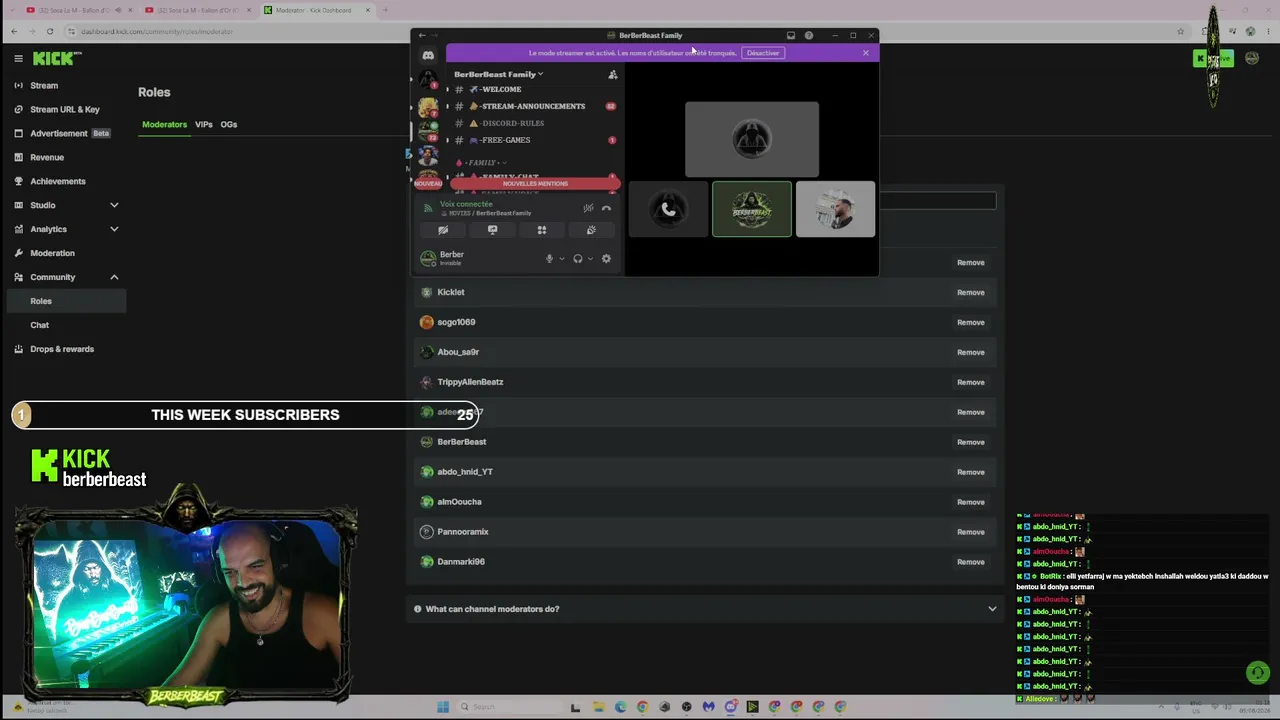Remove Kicklet from moderators
The image size is (1280, 720).
pyautogui.click(x=970, y=293)
